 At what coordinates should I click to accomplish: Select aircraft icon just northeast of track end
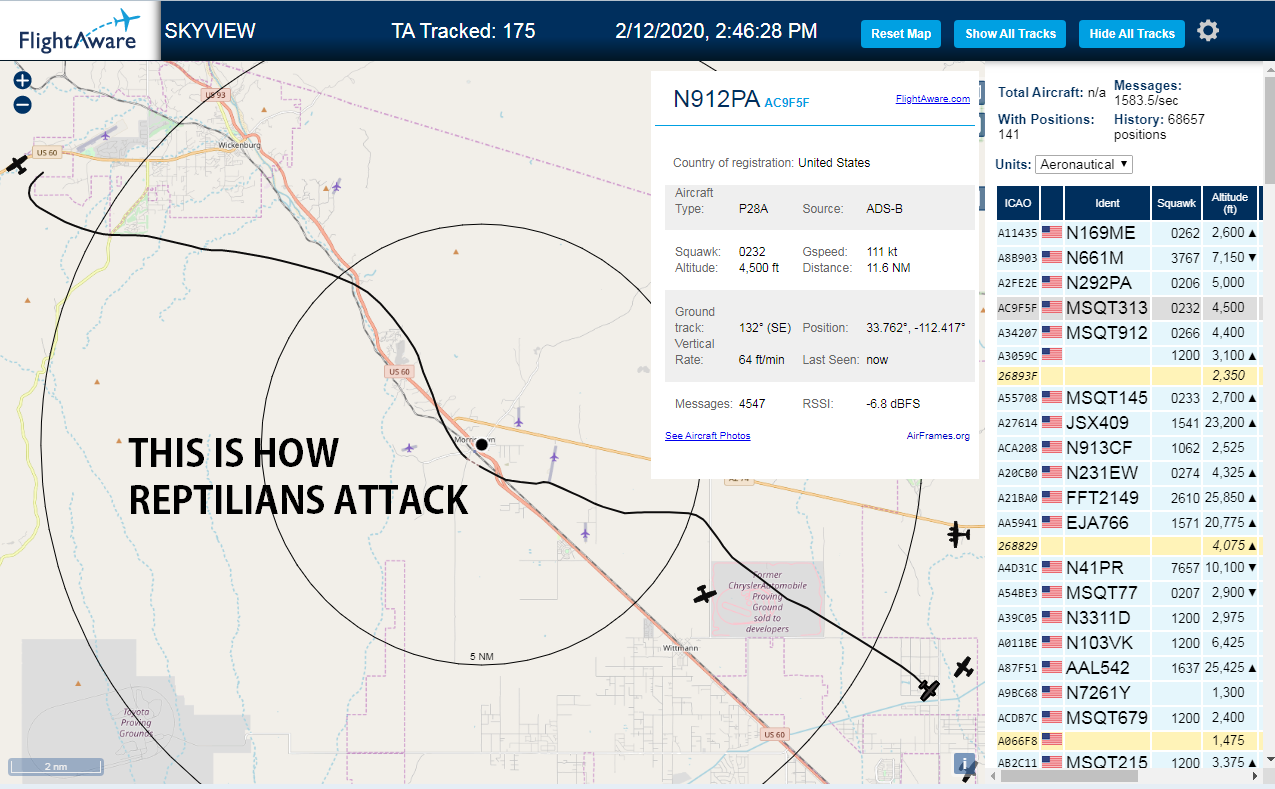tap(963, 667)
